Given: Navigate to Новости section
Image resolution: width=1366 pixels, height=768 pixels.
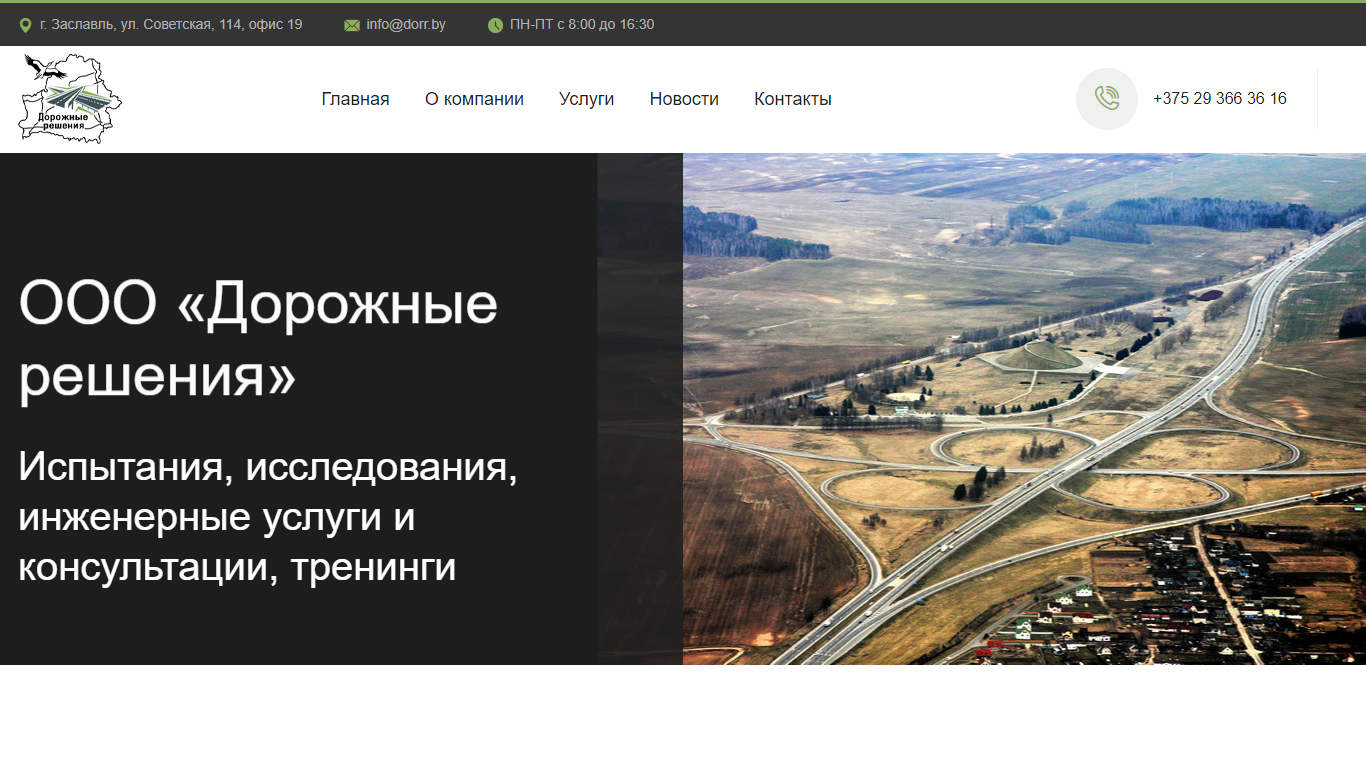Looking at the screenshot, I should click(x=684, y=99).
